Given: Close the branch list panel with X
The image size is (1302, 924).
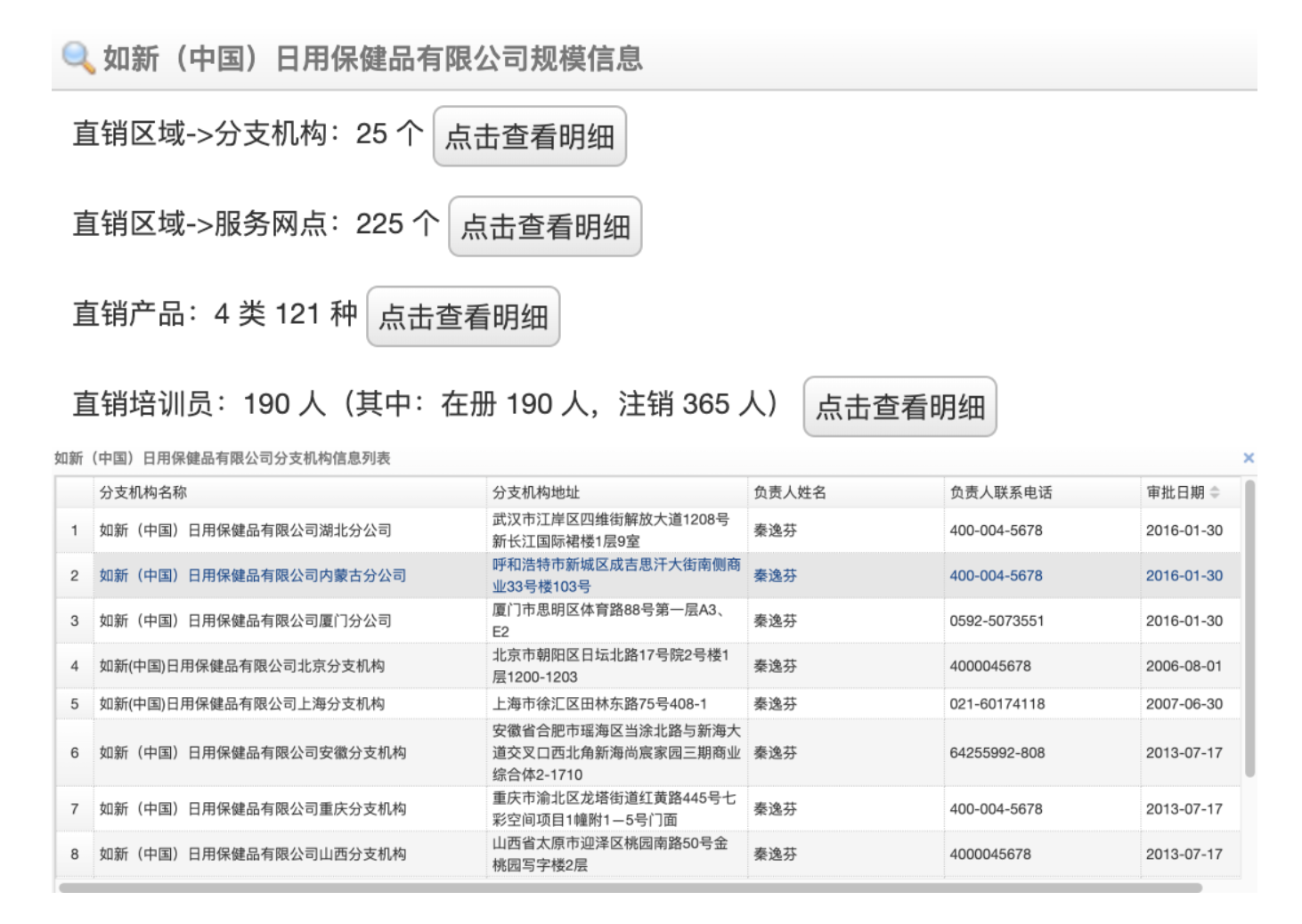Looking at the screenshot, I should point(1249,458).
